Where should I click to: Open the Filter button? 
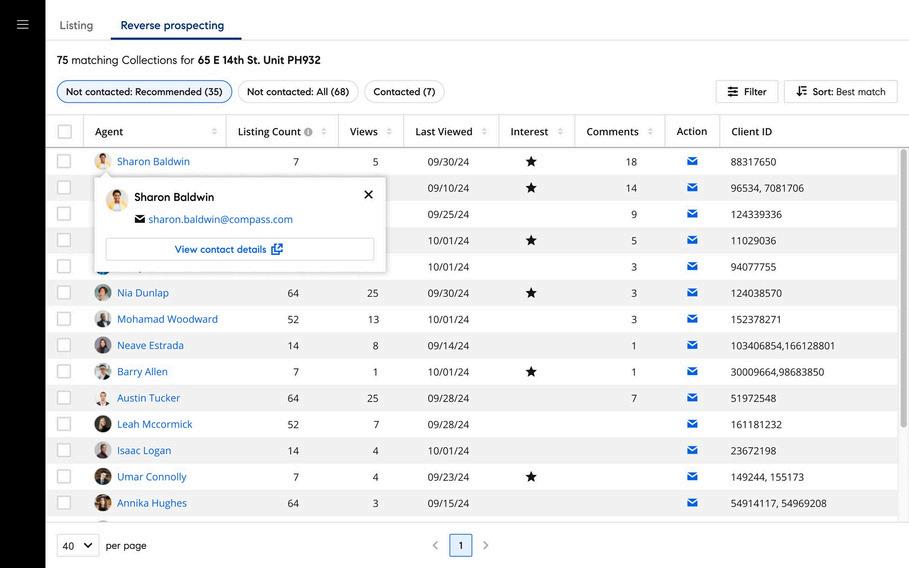tap(746, 92)
